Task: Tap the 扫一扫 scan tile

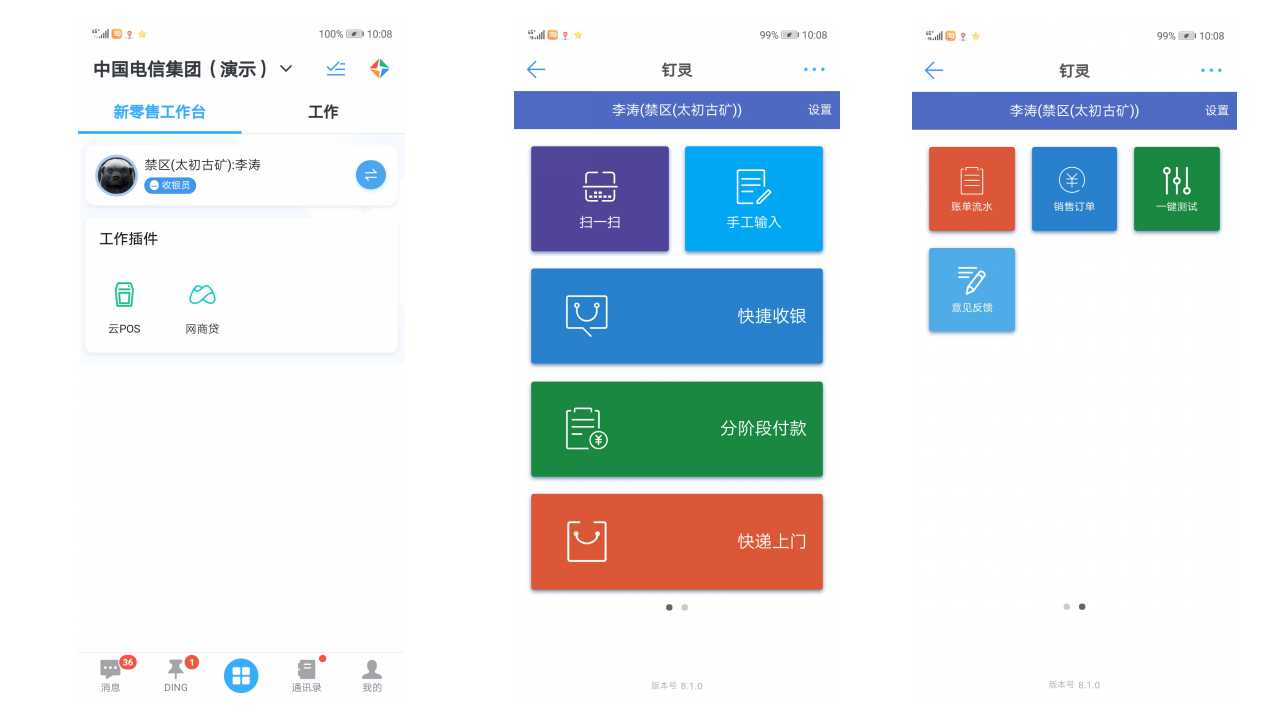Action: pyautogui.click(x=600, y=199)
